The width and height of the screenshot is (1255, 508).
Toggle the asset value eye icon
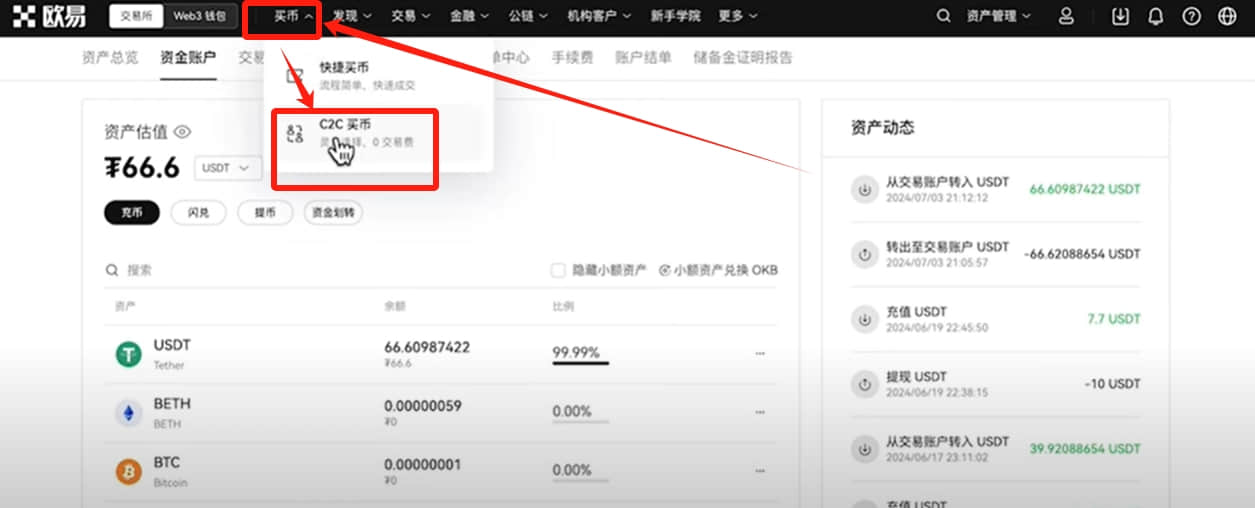[x=182, y=131]
